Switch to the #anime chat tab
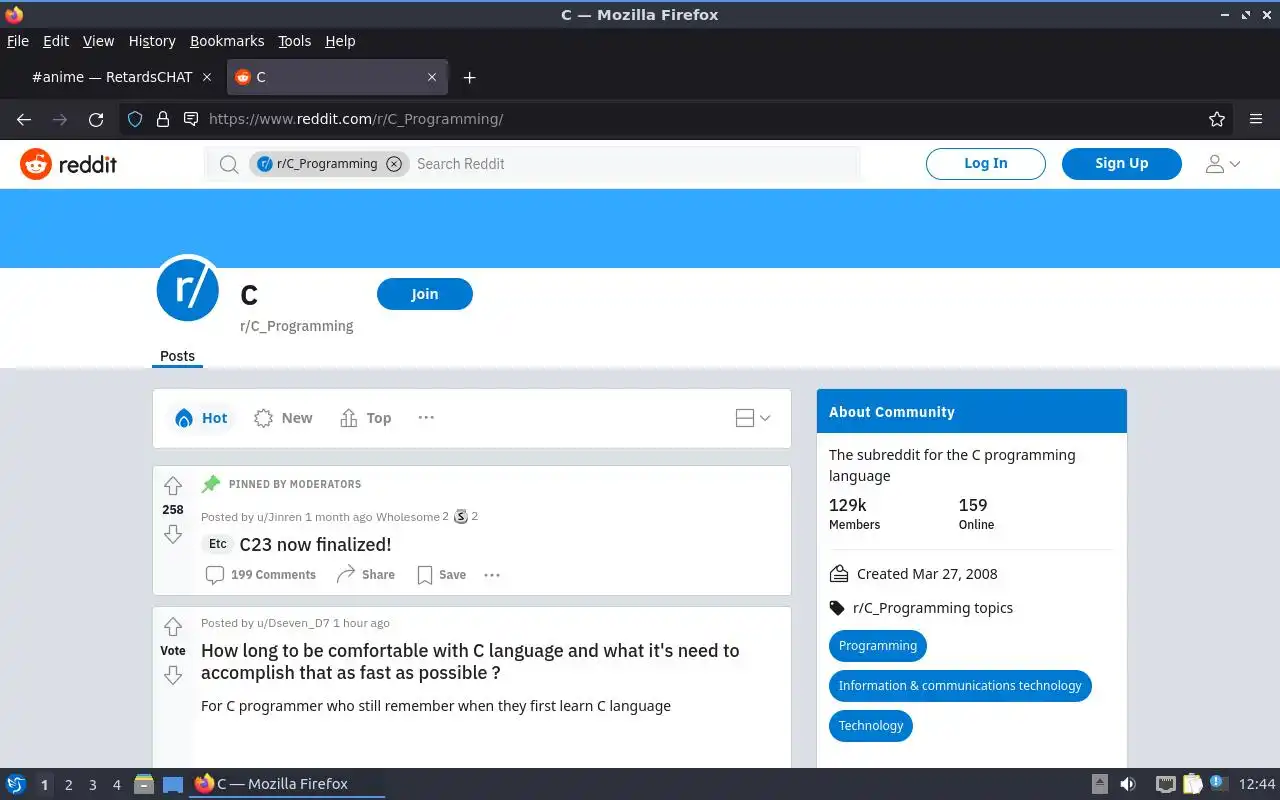Image resolution: width=1280 pixels, height=800 pixels. coord(112,77)
